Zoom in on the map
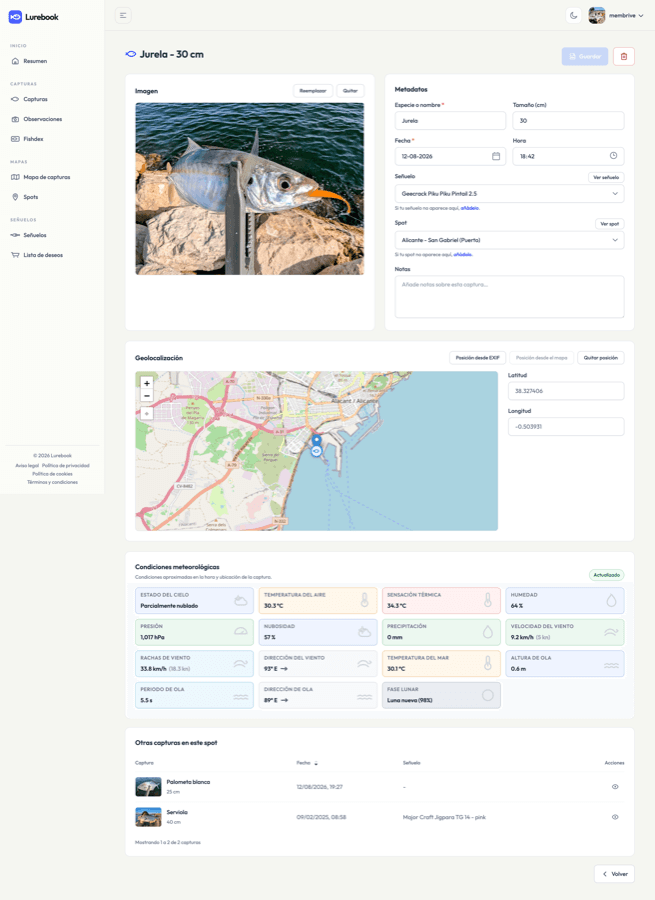 pyautogui.click(x=147, y=383)
